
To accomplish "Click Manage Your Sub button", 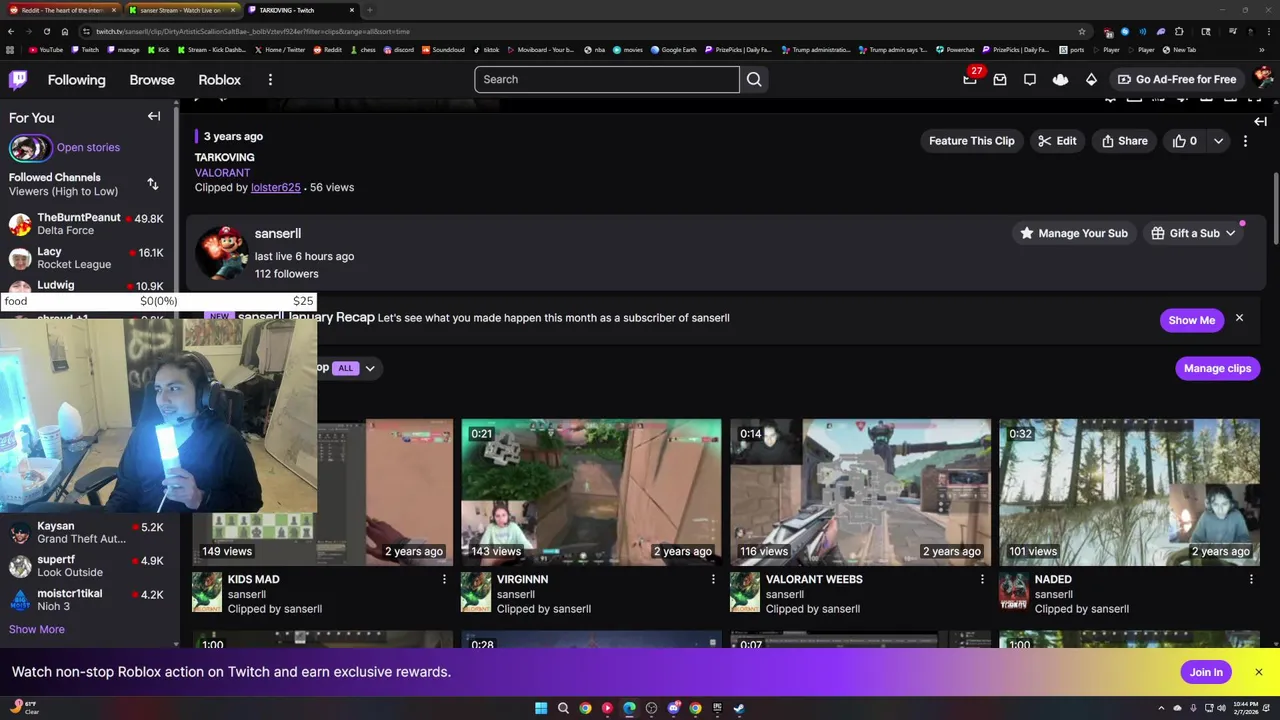I will click(1073, 233).
